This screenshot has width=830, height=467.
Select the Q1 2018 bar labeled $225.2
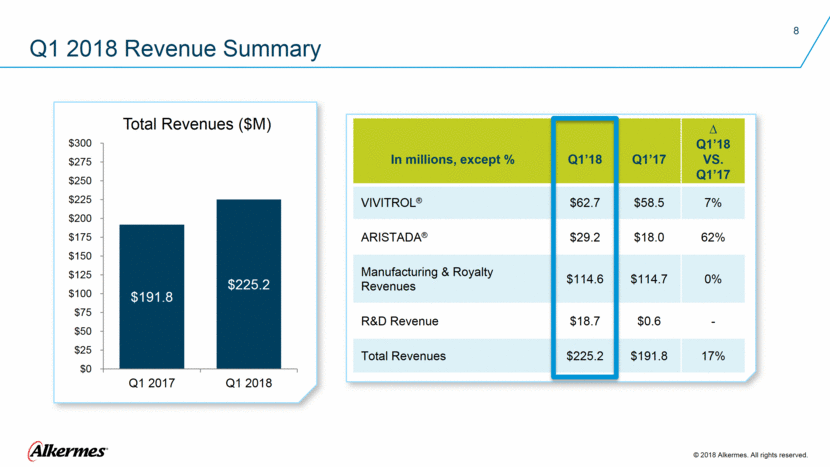pyautogui.click(x=249, y=284)
